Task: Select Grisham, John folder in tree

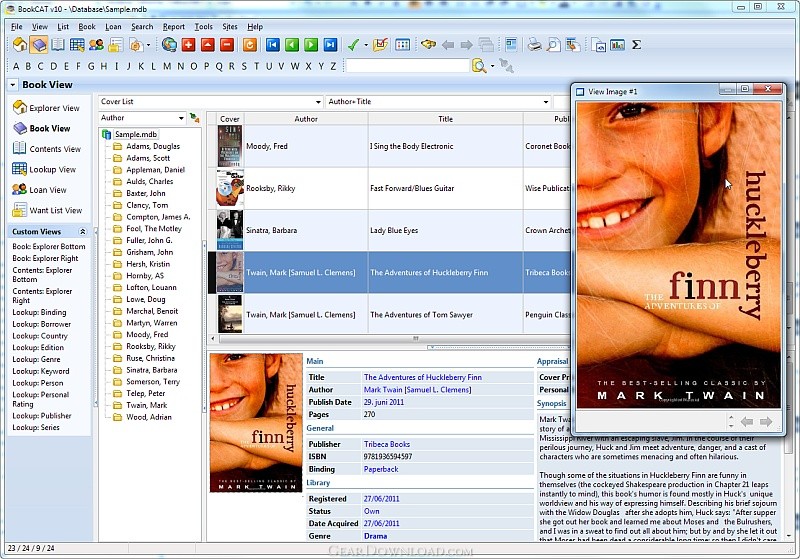Action: 149,252
